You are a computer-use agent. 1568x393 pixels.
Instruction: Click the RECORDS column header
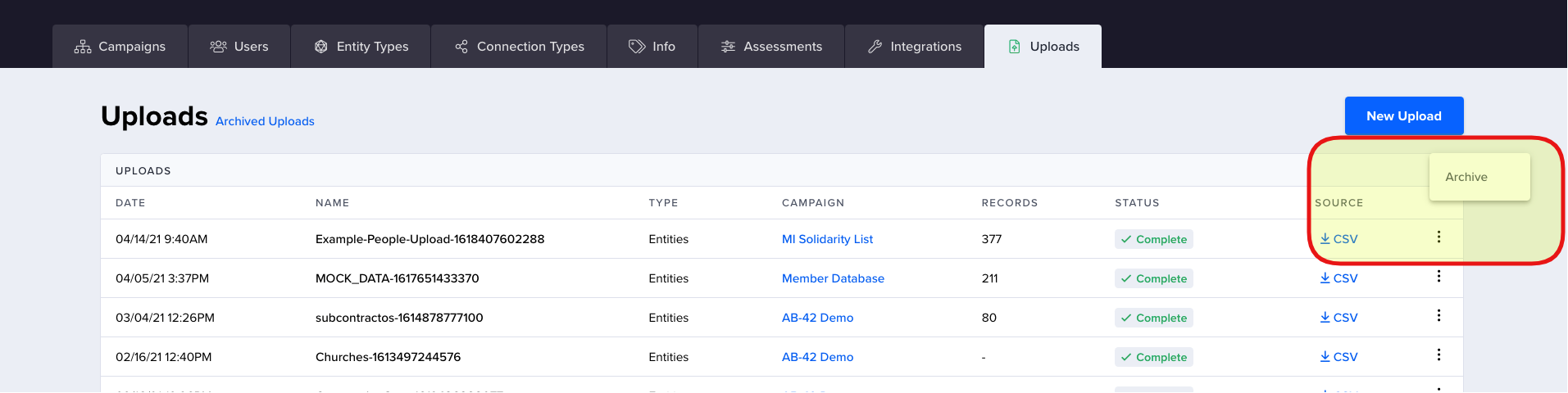click(x=1010, y=203)
